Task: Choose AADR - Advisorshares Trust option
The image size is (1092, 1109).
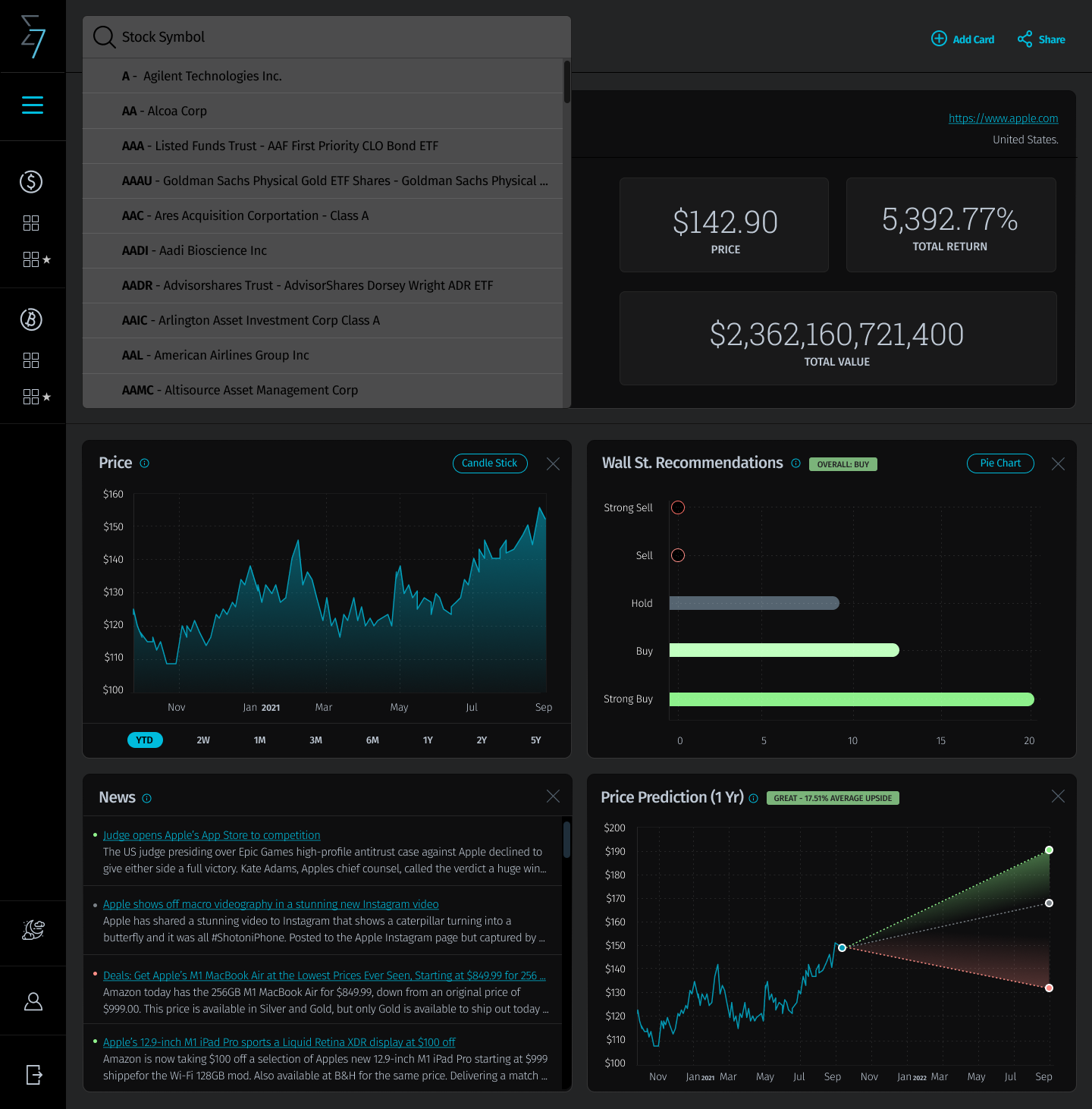Action: (x=322, y=285)
